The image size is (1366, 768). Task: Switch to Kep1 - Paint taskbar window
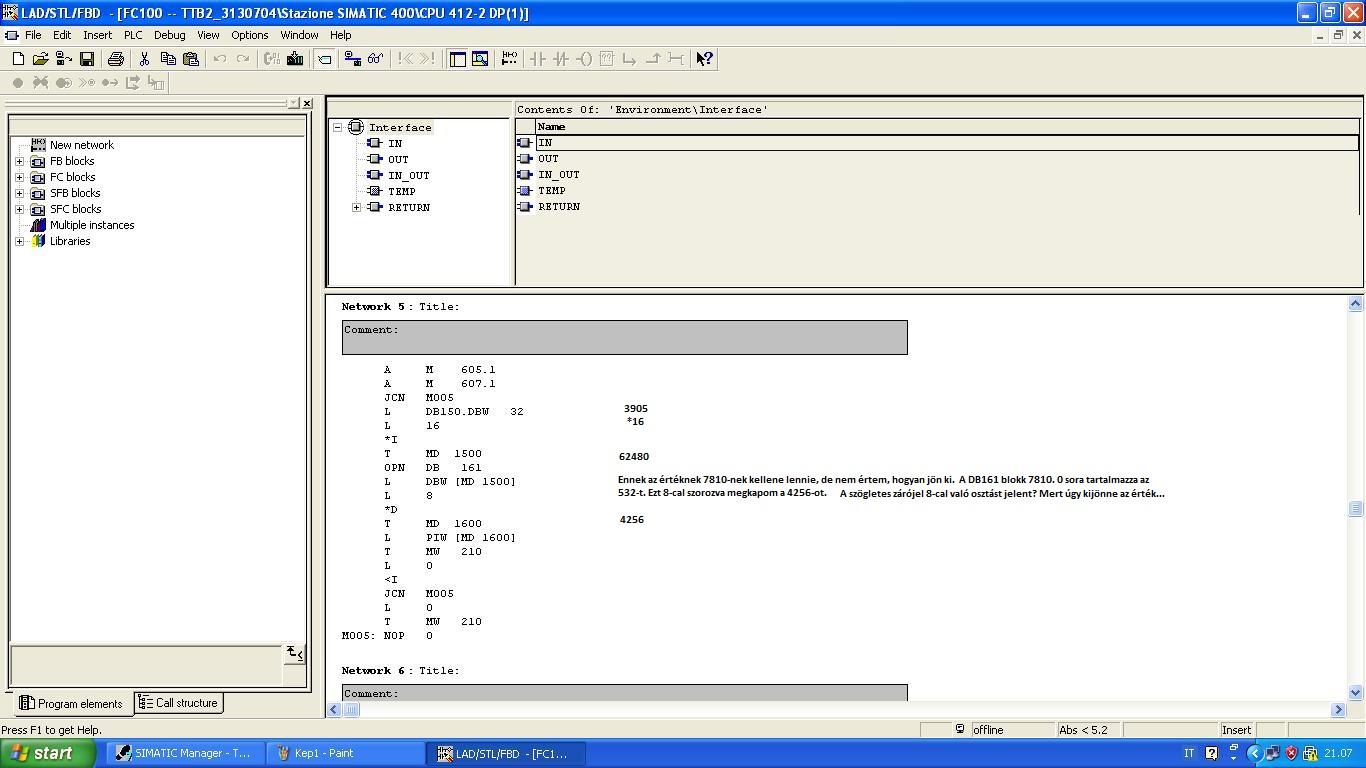pos(345,753)
